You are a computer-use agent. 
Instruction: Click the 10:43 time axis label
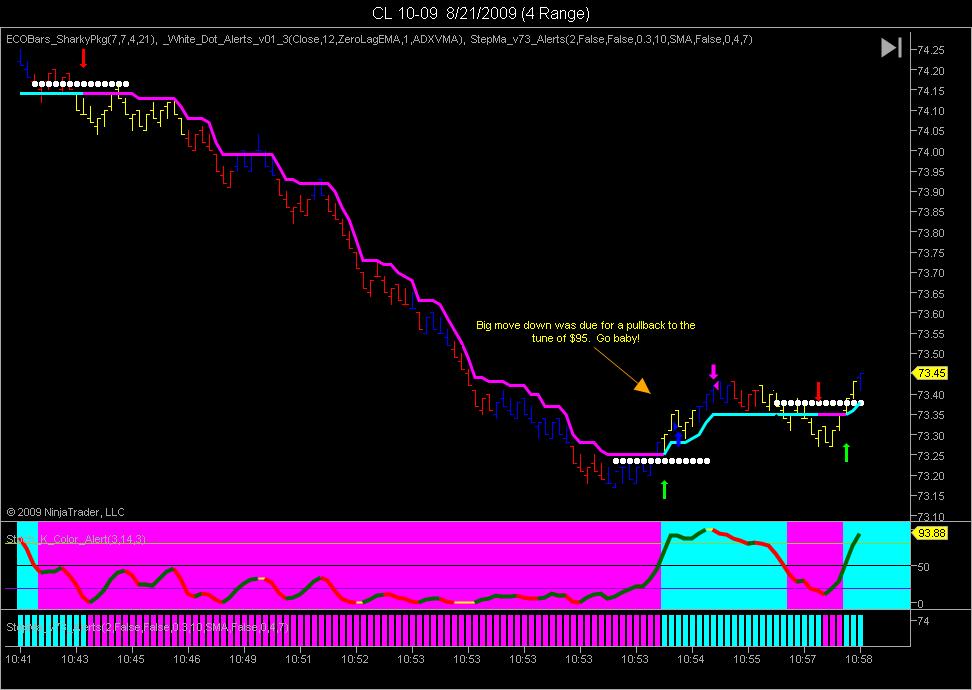pyautogui.click(x=74, y=659)
